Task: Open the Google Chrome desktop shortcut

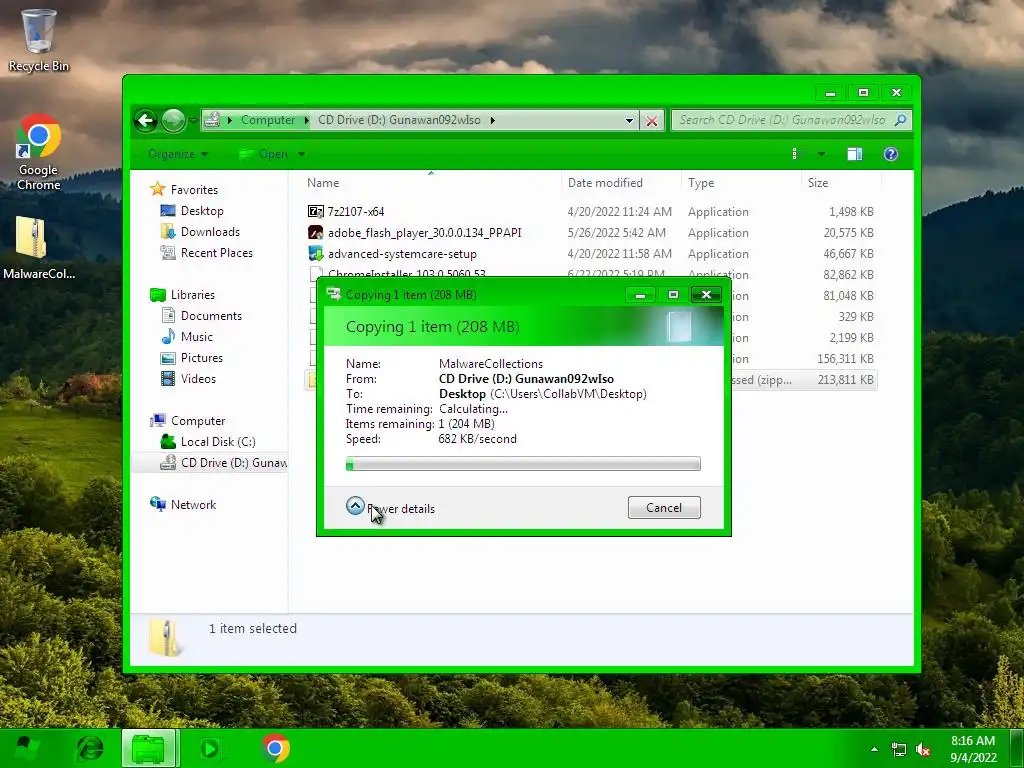Action: click(x=39, y=152)
